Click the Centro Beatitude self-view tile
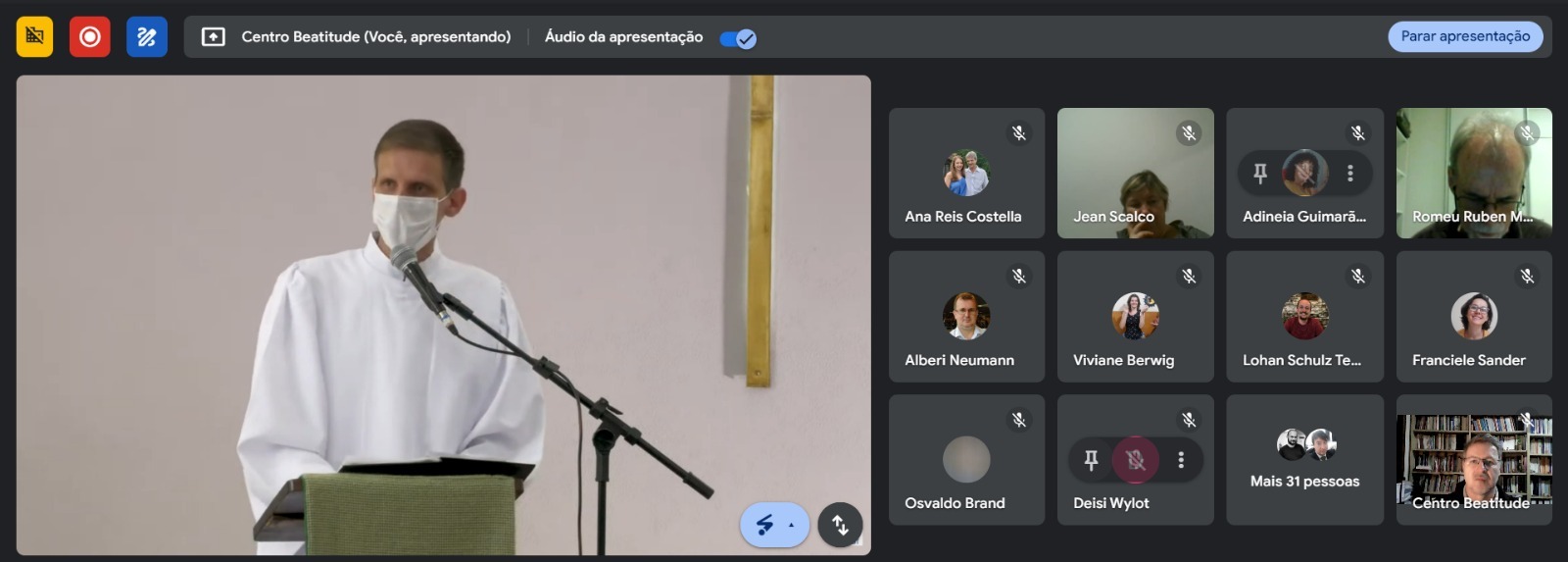Viewport: 1568px width, 562px height. tap(1473, 460)
